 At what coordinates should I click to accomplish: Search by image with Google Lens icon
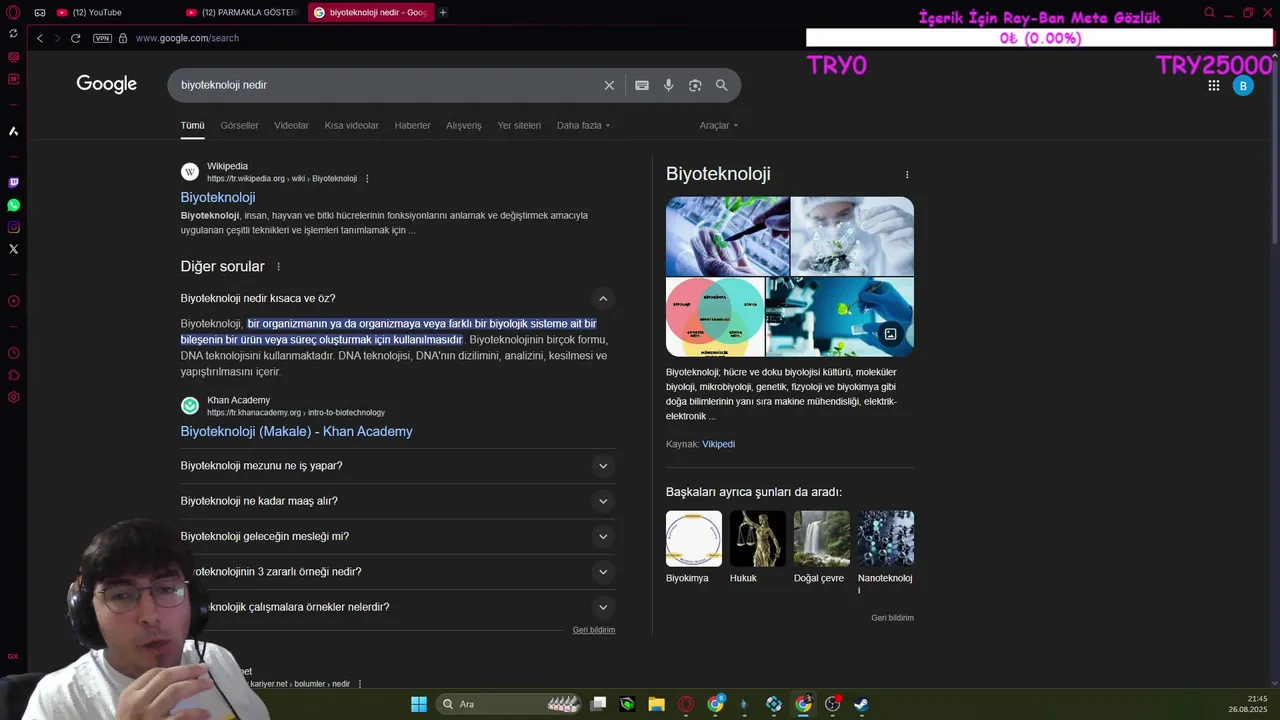(695, 85)
